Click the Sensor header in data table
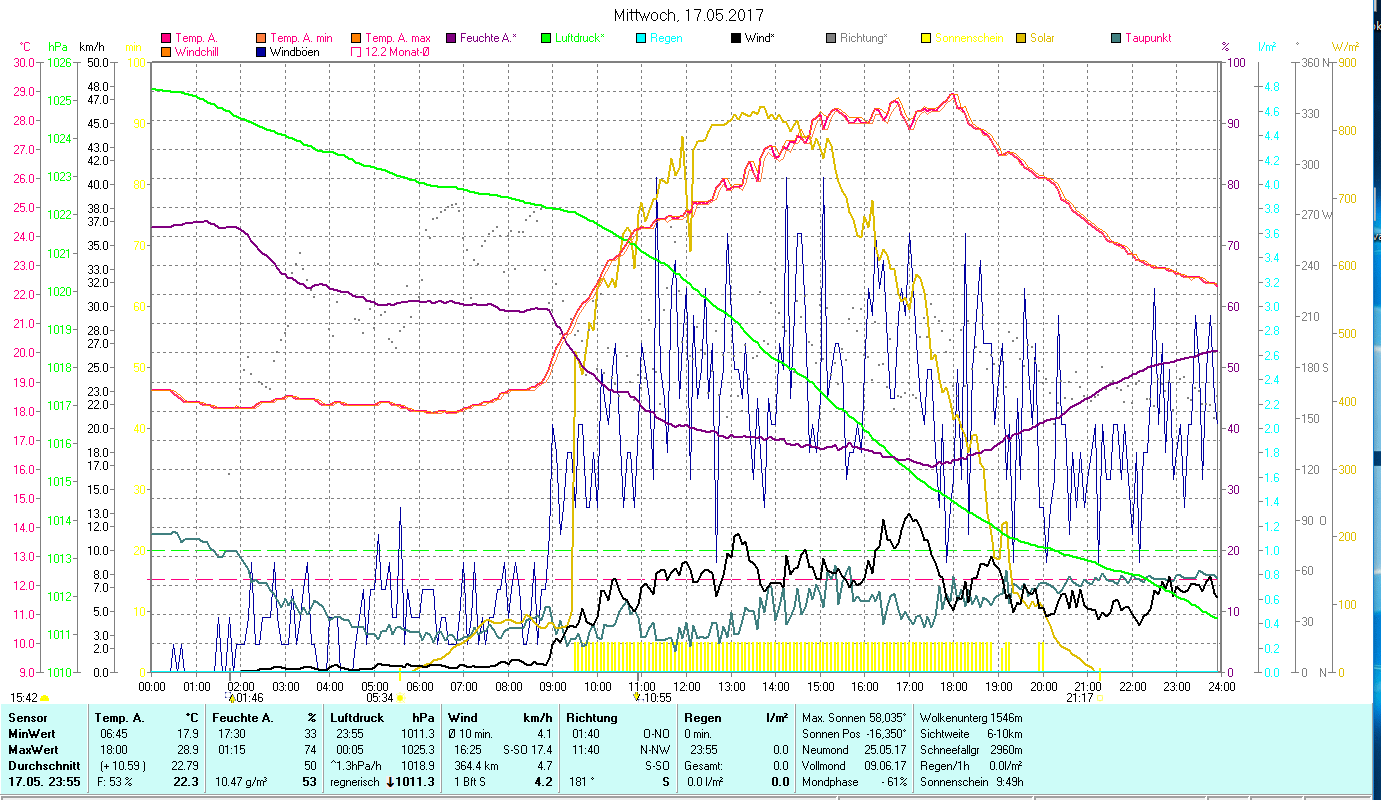This screenshot has width=1381, height=800. [27, 718]
